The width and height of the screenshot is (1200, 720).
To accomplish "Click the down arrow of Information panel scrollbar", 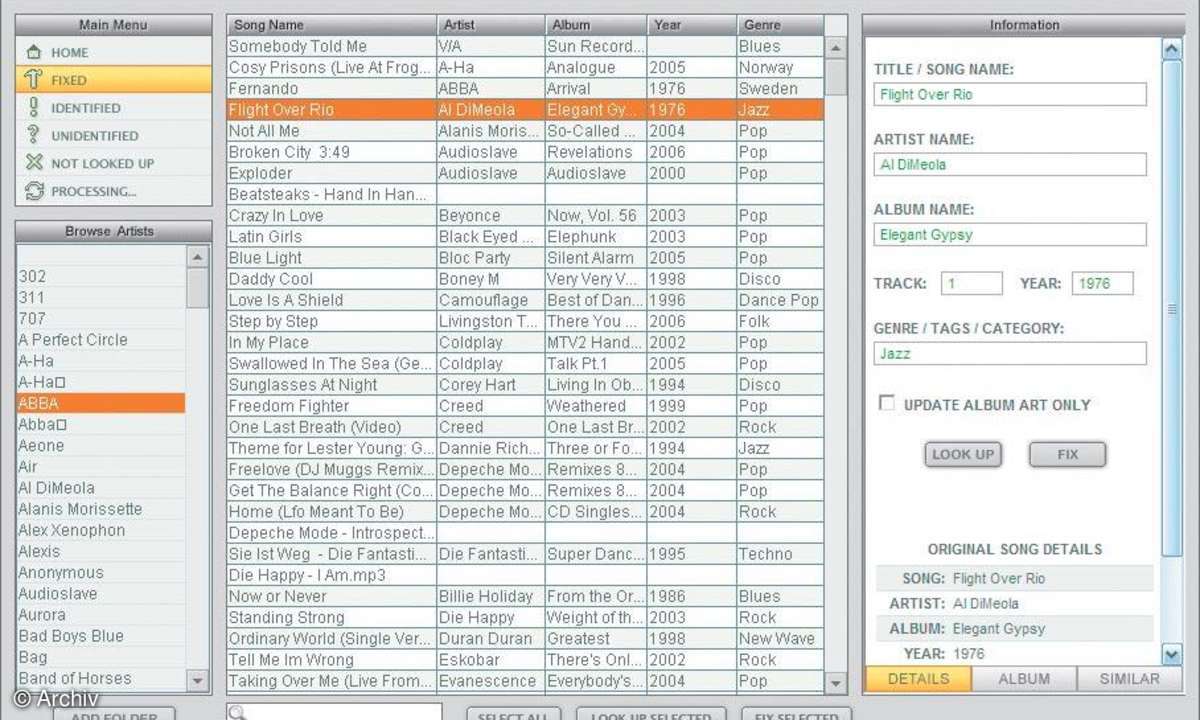I will pyautogui.click(x=1172, y=654).
